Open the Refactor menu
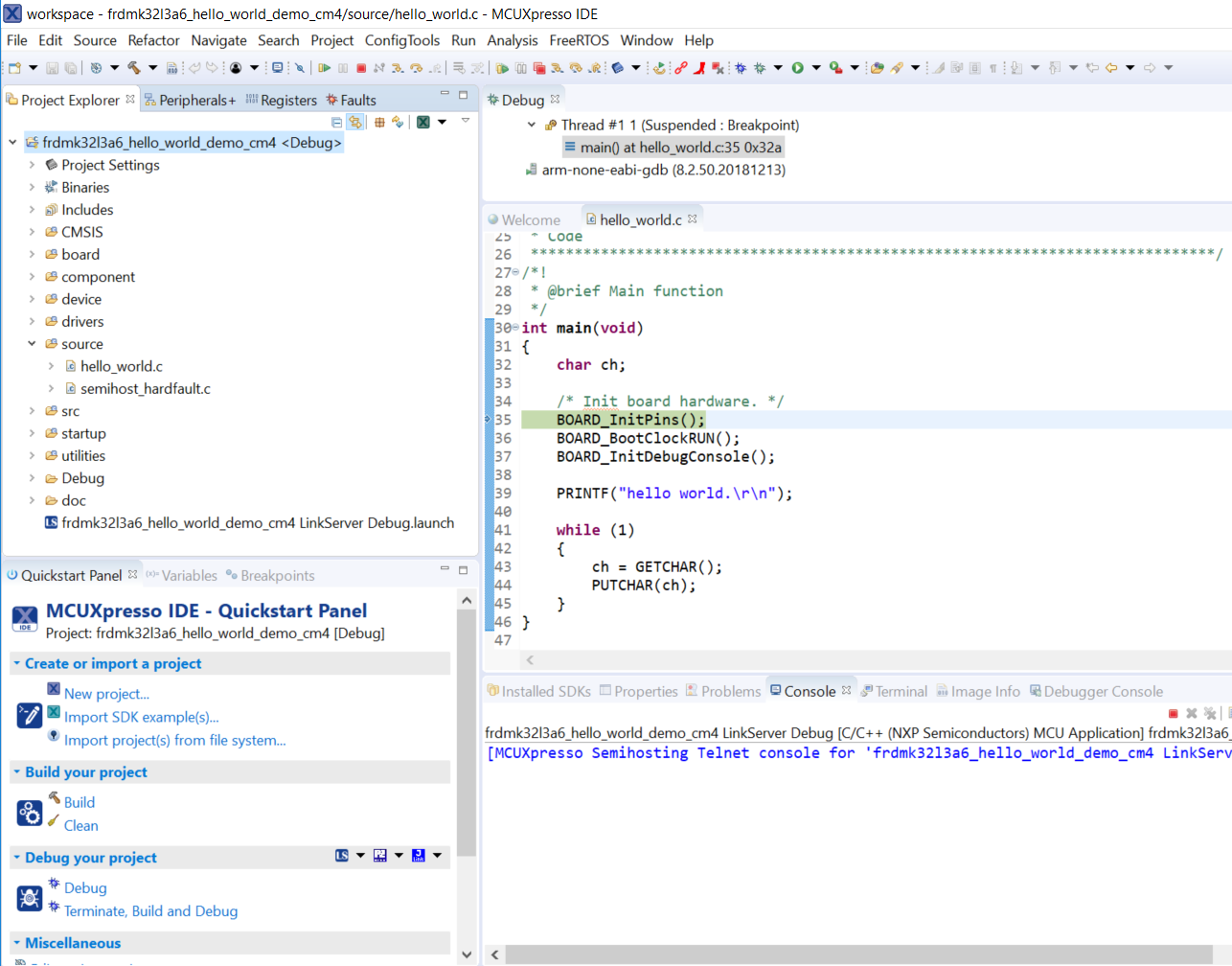The image size is (1232, 966). pos(153,40)
